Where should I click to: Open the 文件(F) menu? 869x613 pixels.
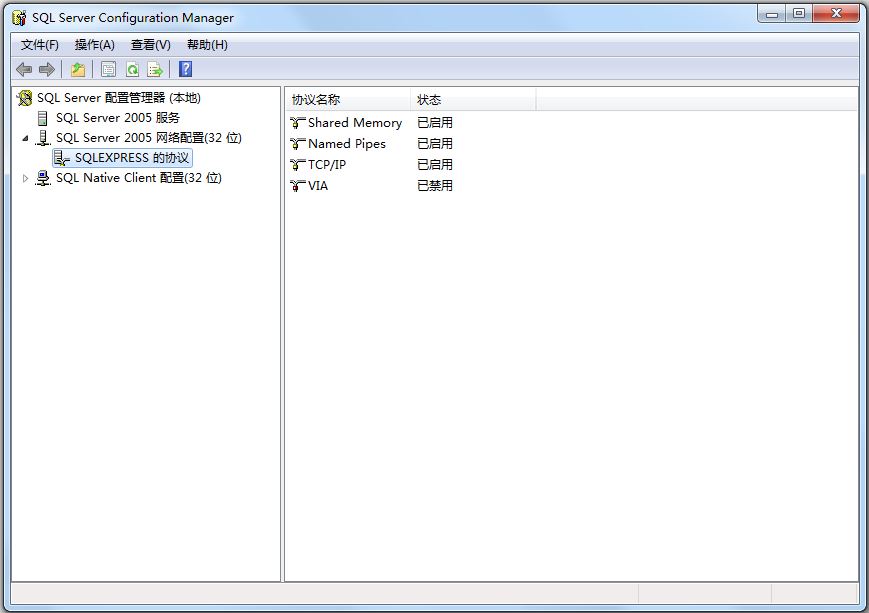coord(39,45)
